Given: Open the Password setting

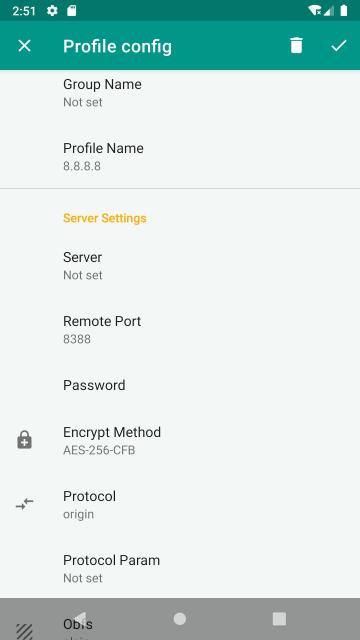Looking at the screenshot, I should point(180,385).
